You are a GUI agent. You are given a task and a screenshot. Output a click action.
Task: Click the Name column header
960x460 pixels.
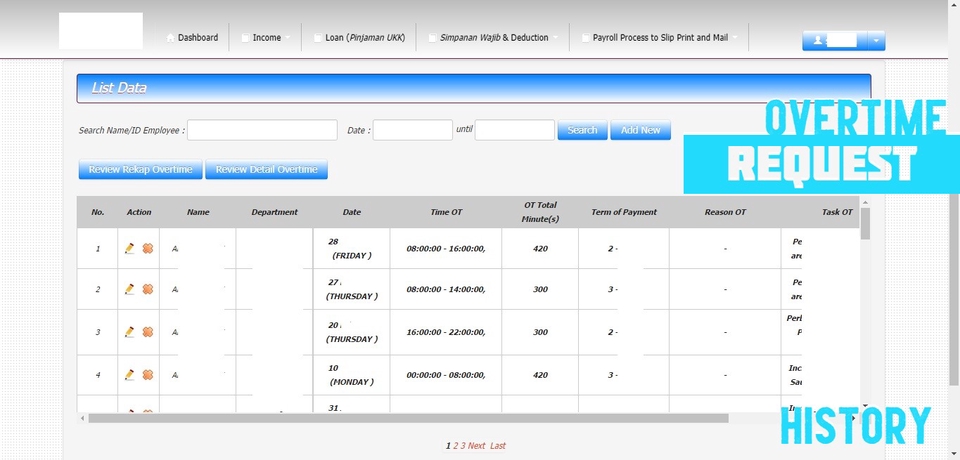[198, 212]
